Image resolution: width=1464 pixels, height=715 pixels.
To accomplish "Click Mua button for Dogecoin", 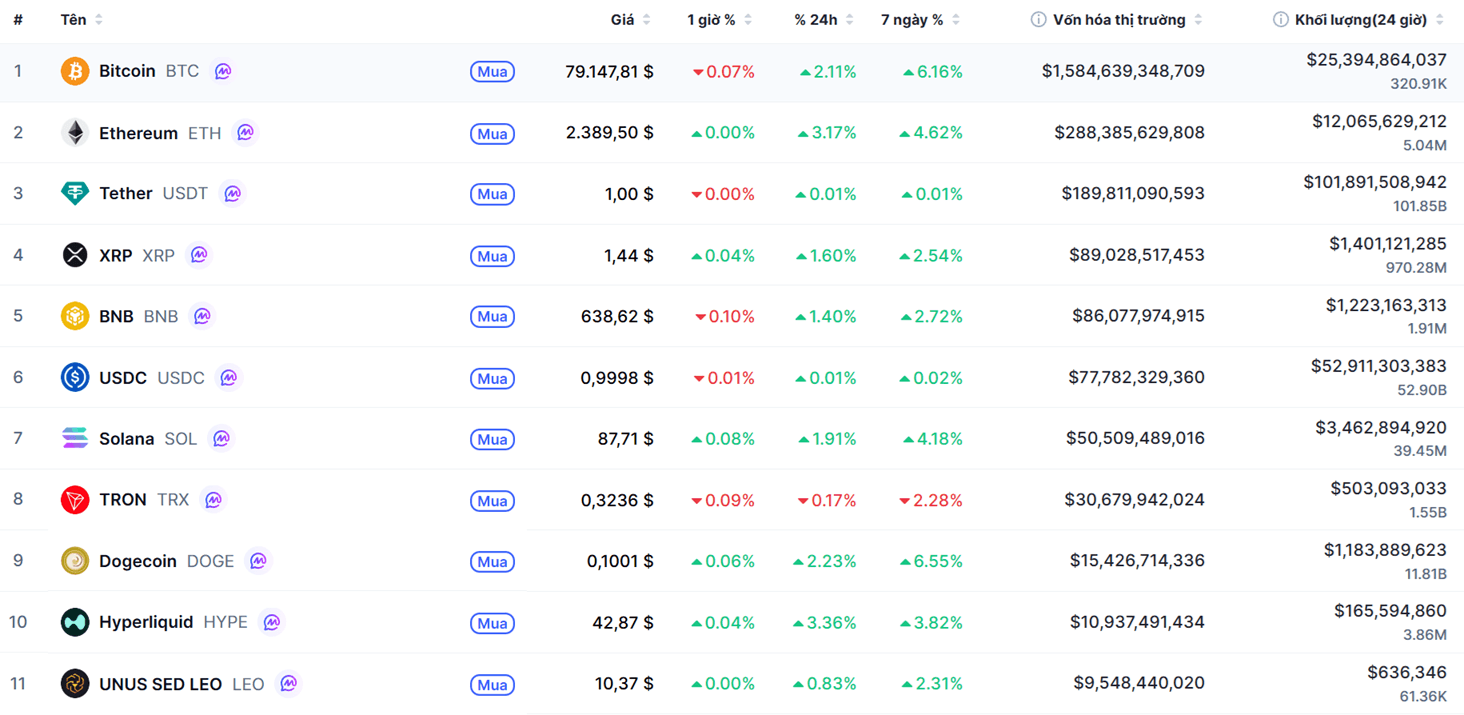I will (x=492, y=562).
